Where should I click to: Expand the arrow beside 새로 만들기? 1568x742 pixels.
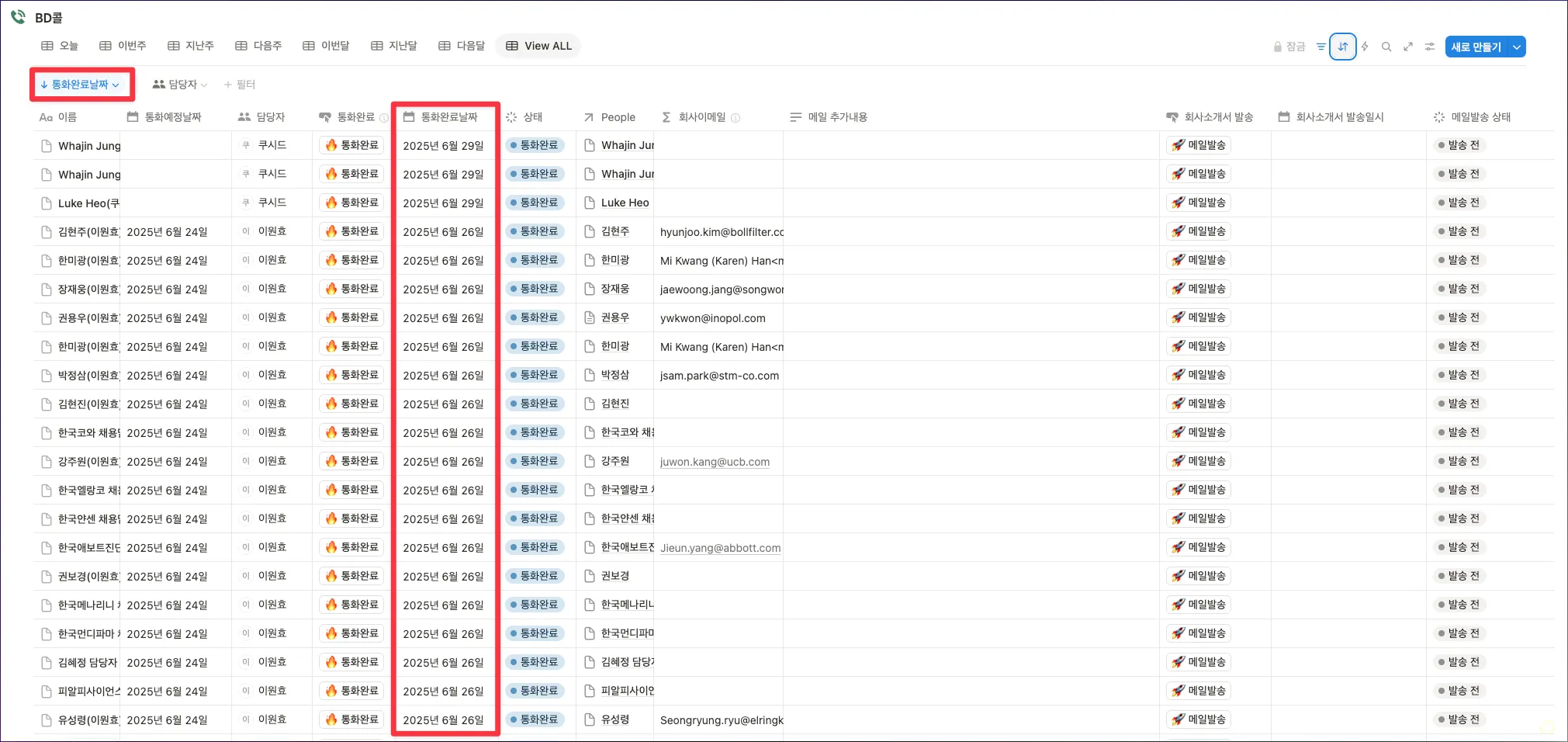[x=1517, y=47]
